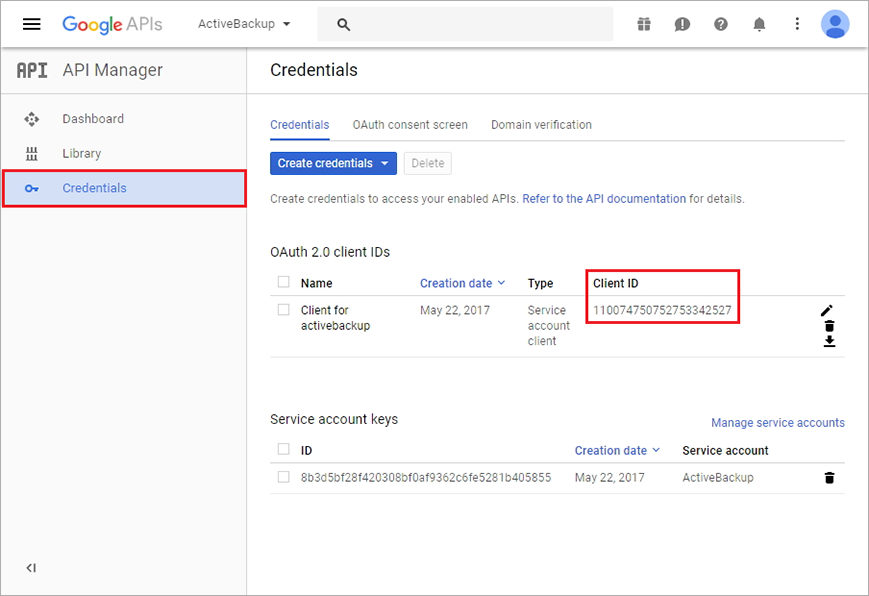
Task: Edit the Client for activebackup entry
Action: [x=827, y=310]
